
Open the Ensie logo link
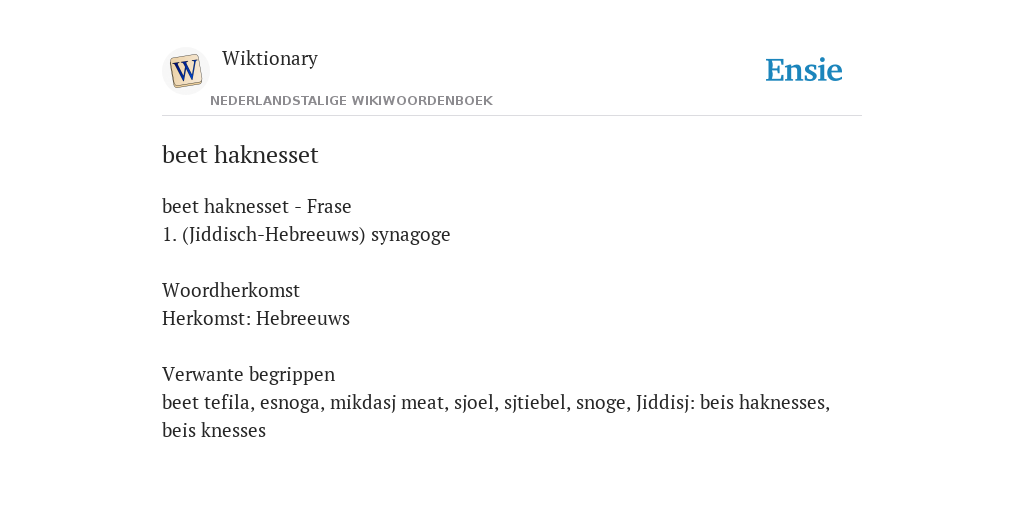point(804,71)
